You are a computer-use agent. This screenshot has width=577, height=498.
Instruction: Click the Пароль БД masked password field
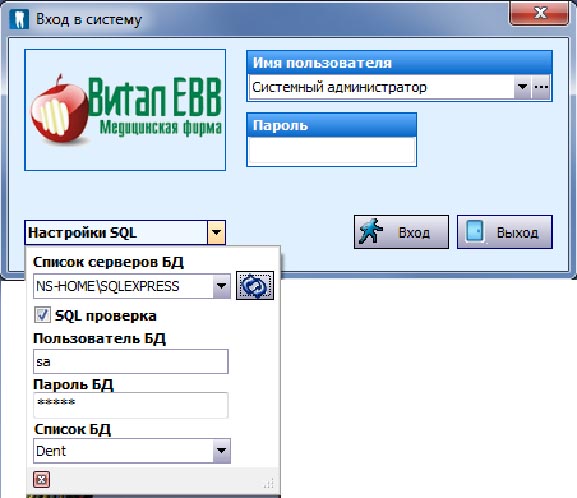(131, 405)
